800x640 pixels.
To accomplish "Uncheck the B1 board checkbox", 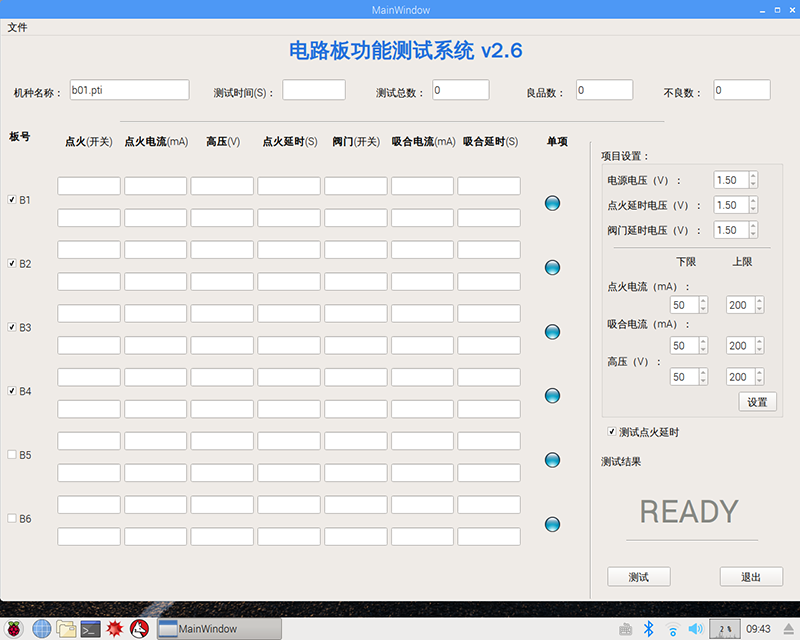I will point(12,200).
